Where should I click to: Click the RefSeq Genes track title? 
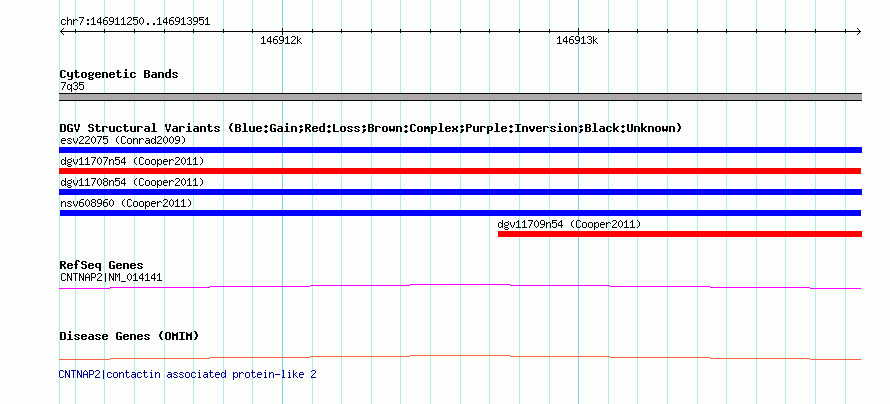point(102,266)
